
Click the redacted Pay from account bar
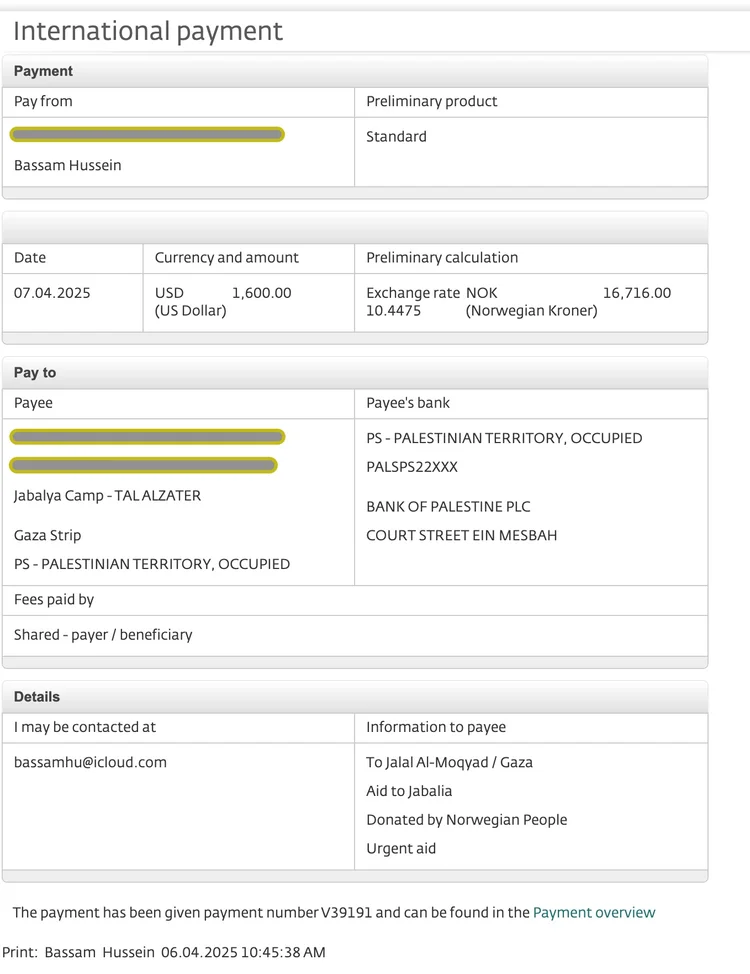click(x=147, y=134)
